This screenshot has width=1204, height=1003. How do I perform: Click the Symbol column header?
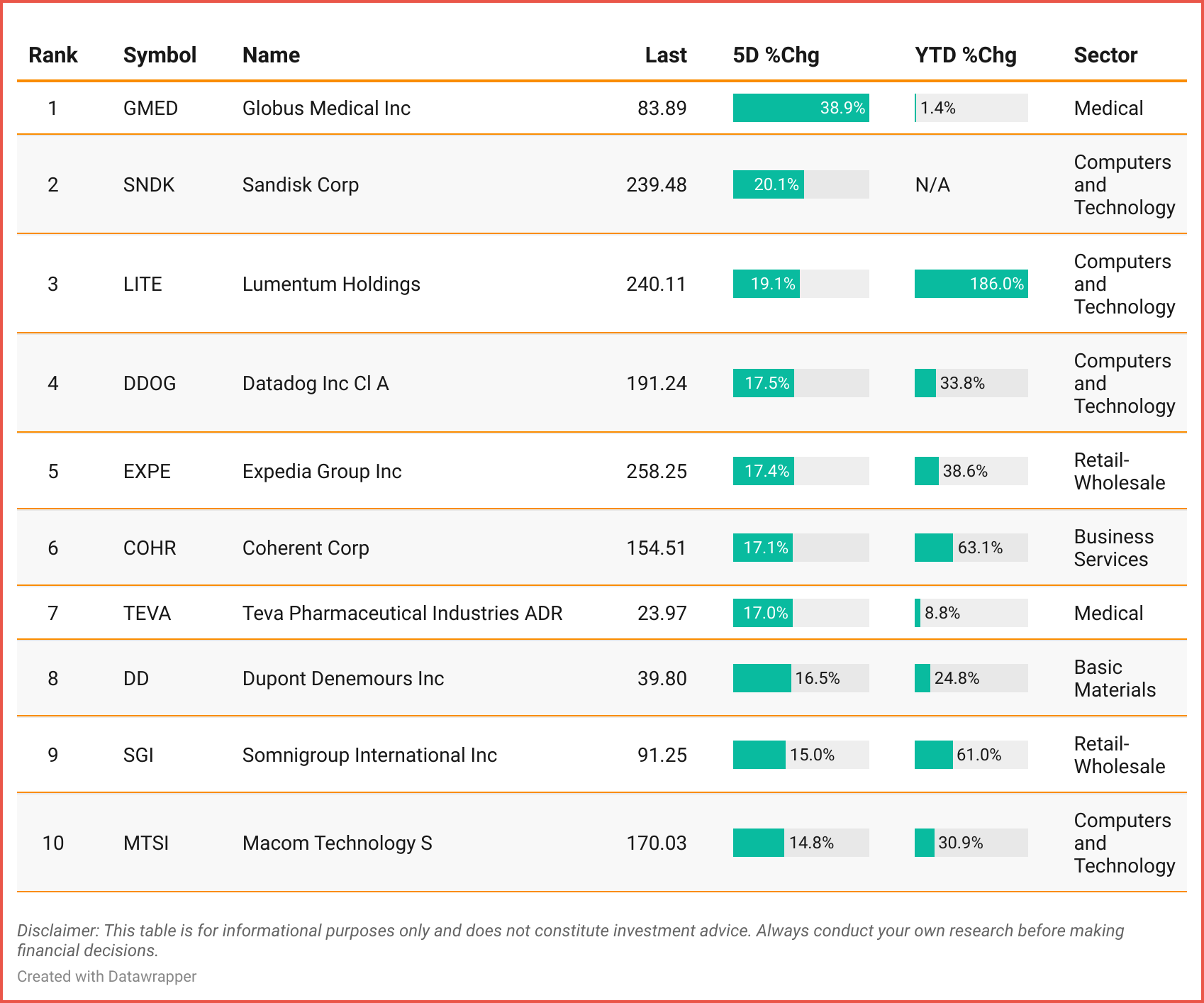point(160,55)
